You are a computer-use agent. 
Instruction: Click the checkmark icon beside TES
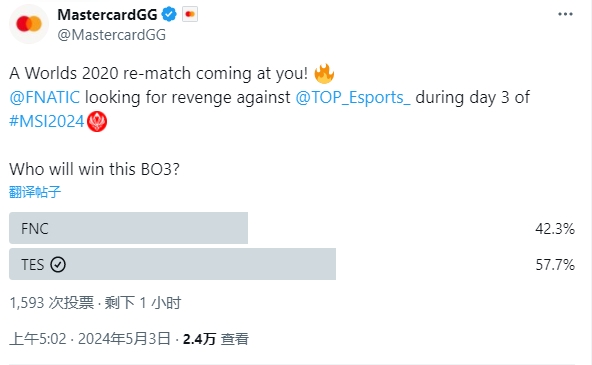tap(58, 265)
